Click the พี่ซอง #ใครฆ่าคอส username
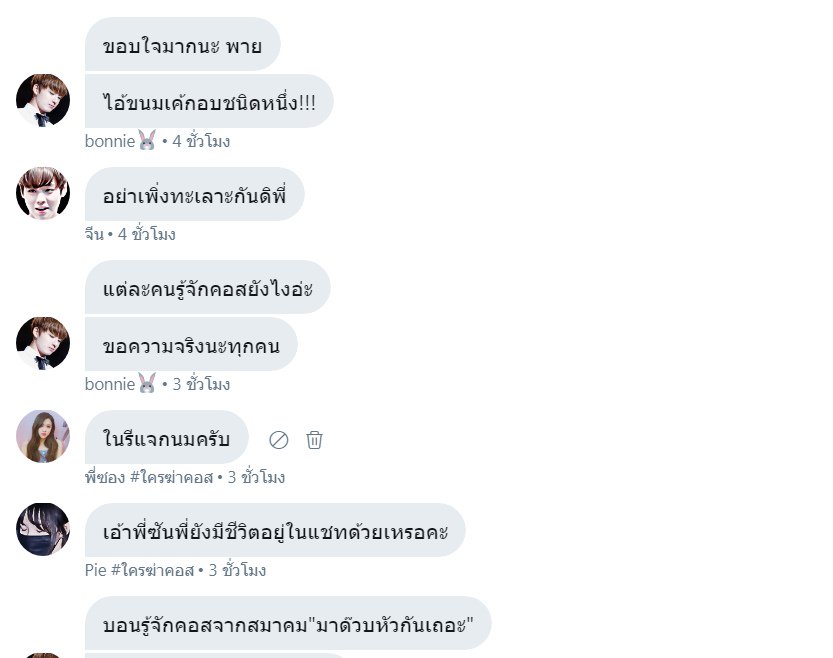This screenshot has width=833, height=658. 149,477
